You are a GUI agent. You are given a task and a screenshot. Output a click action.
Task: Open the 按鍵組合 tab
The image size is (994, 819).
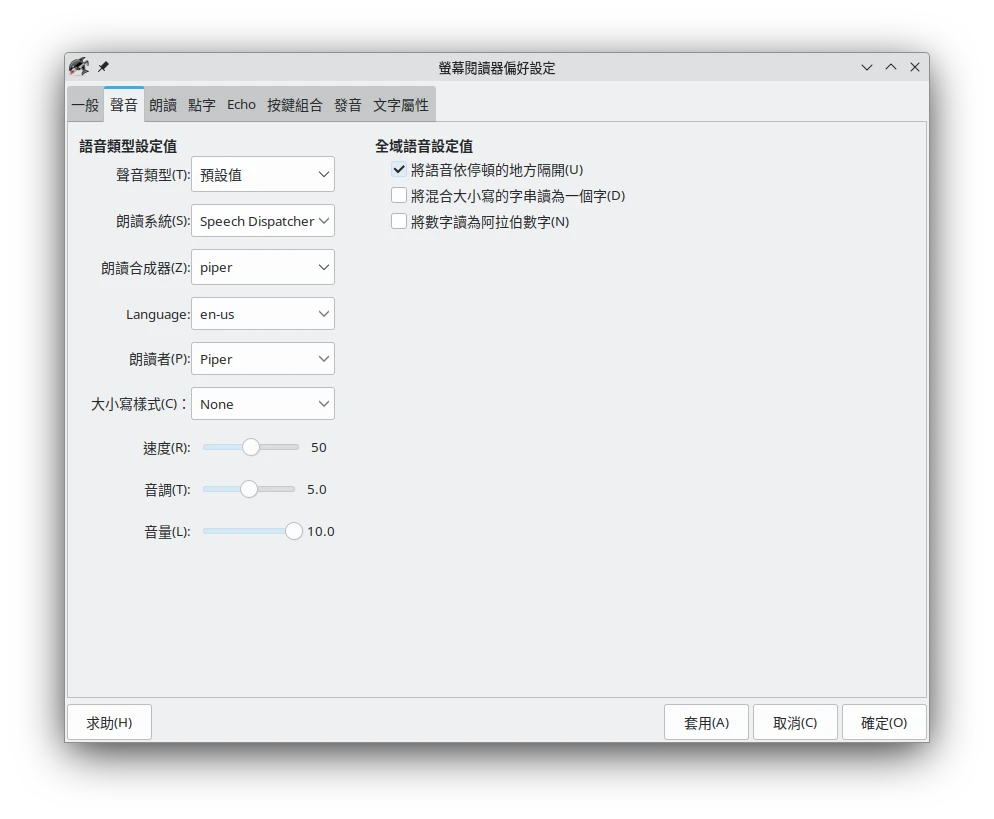point(294,105)
